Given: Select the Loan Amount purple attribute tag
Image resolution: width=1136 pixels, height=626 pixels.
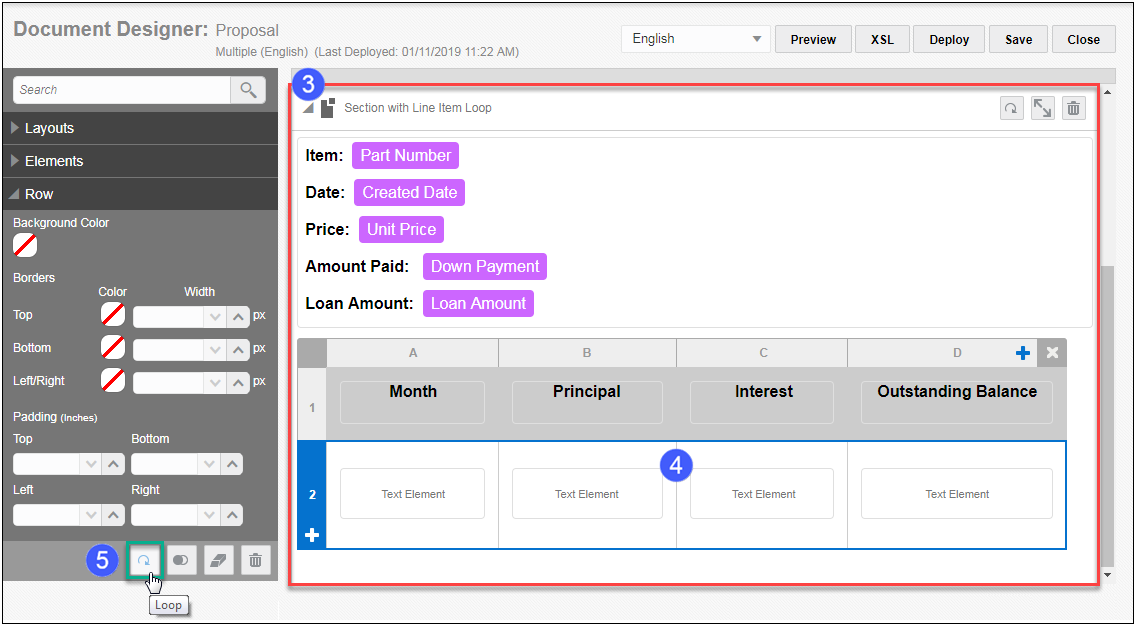Looking at the screenshot, I should tap(478, 304).
